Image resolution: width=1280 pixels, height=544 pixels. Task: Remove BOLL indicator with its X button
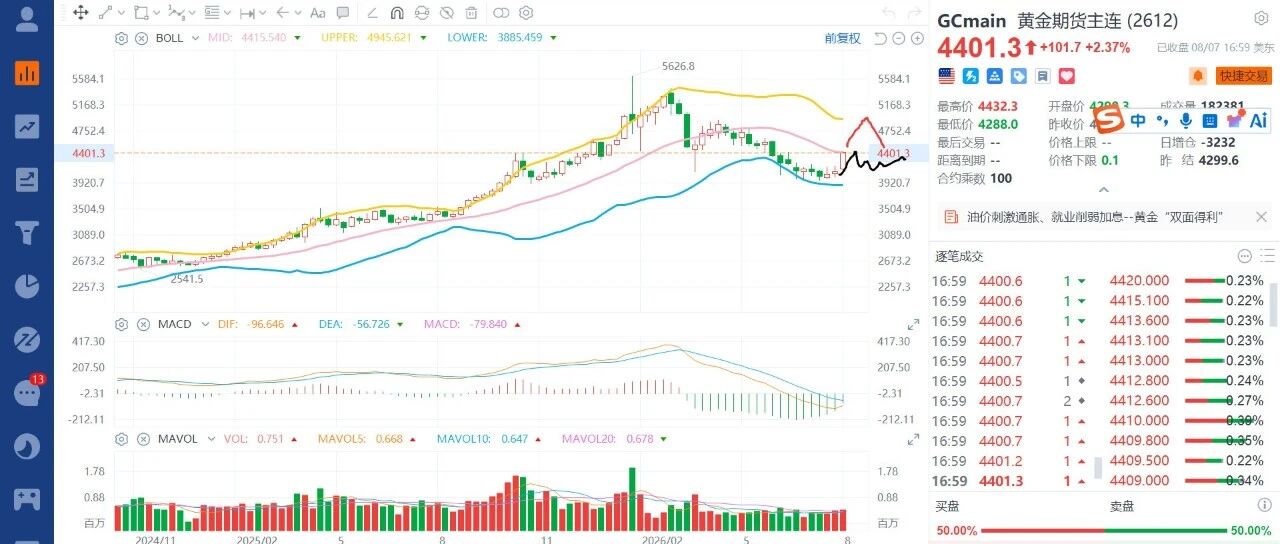[x=141, y=38]
